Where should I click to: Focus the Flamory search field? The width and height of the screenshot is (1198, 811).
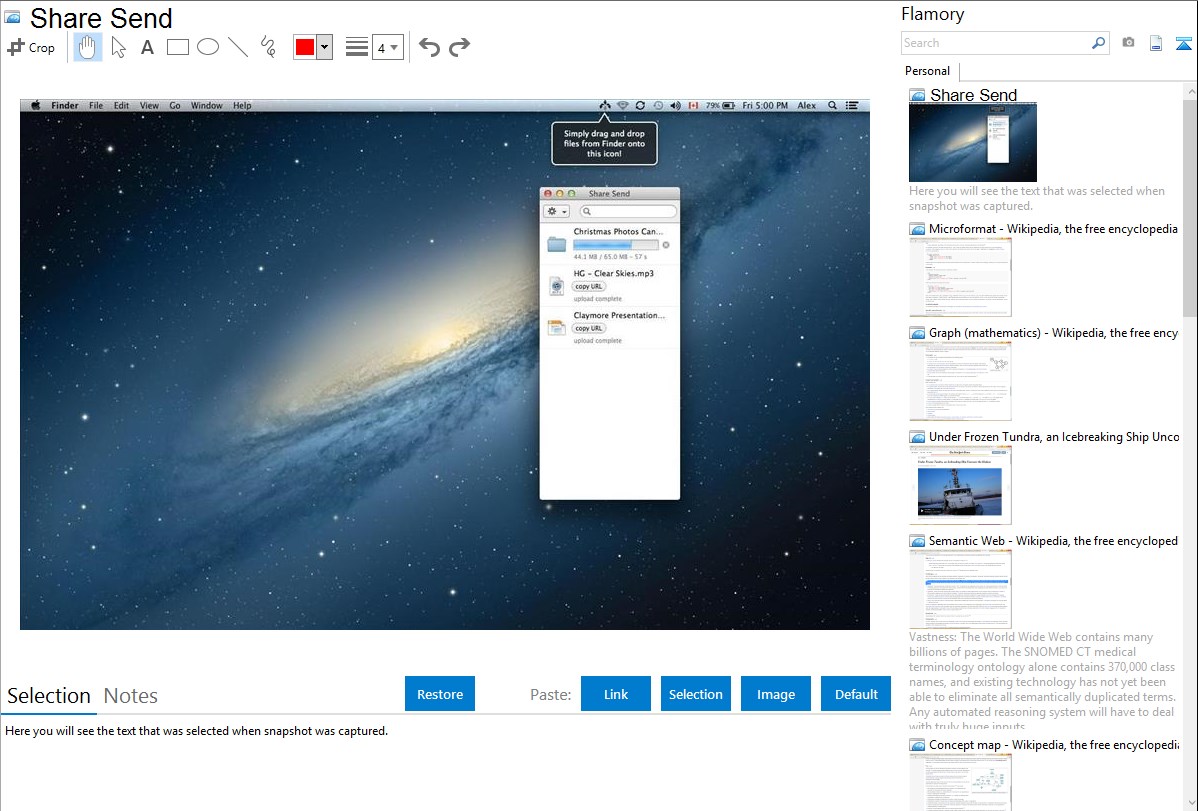tap(995, 43)
